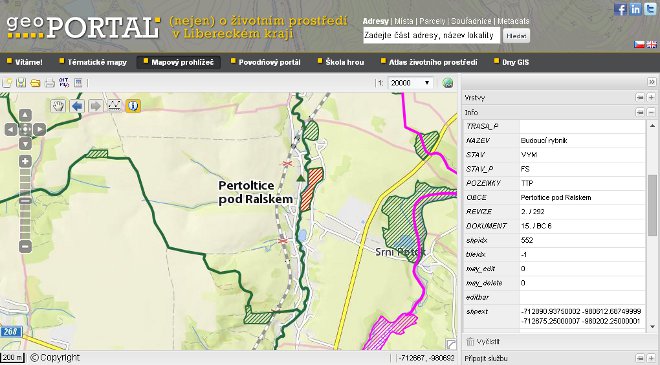
Task: Open the Tématické mapy menu
Action: (93, 62)
